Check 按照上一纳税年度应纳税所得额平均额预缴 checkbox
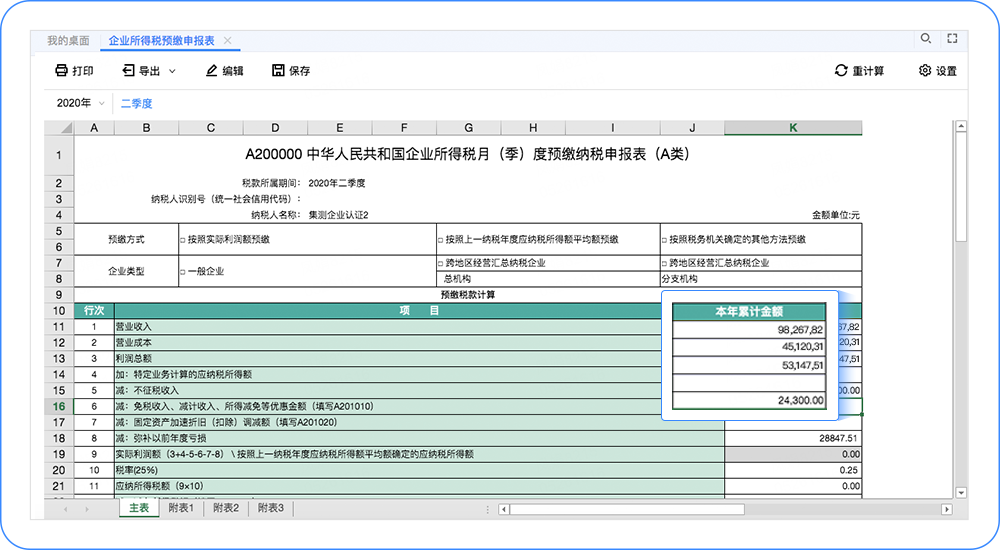This screenshot has width=1000, height=550. click(440, 240)
